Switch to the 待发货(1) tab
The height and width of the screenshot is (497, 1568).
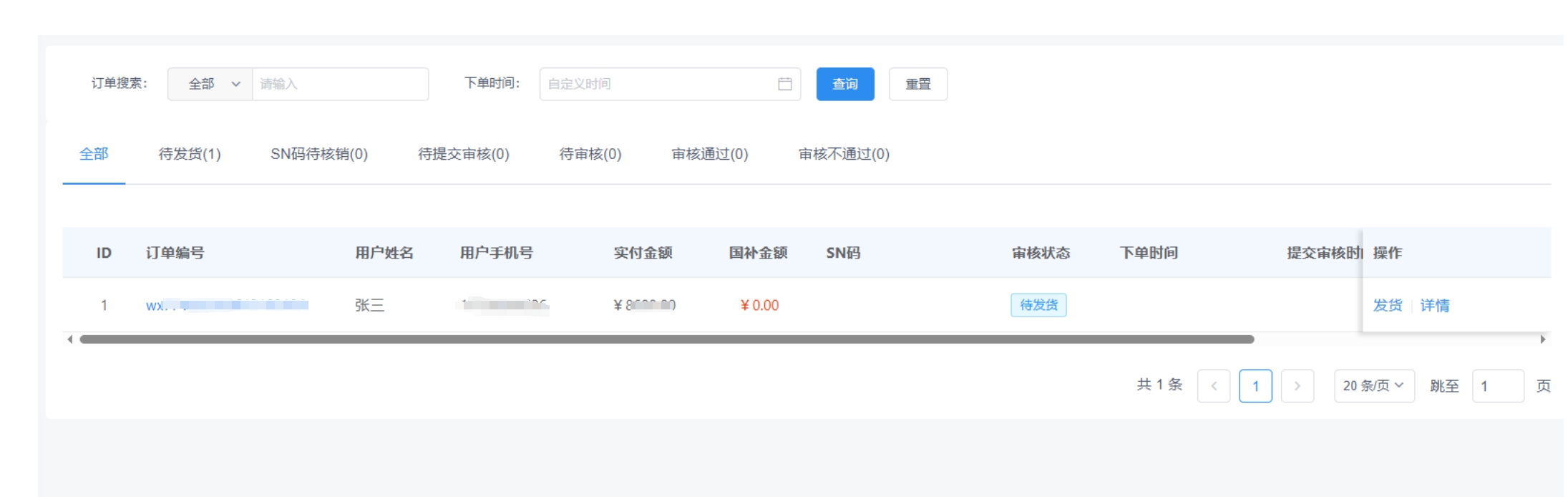190,154
